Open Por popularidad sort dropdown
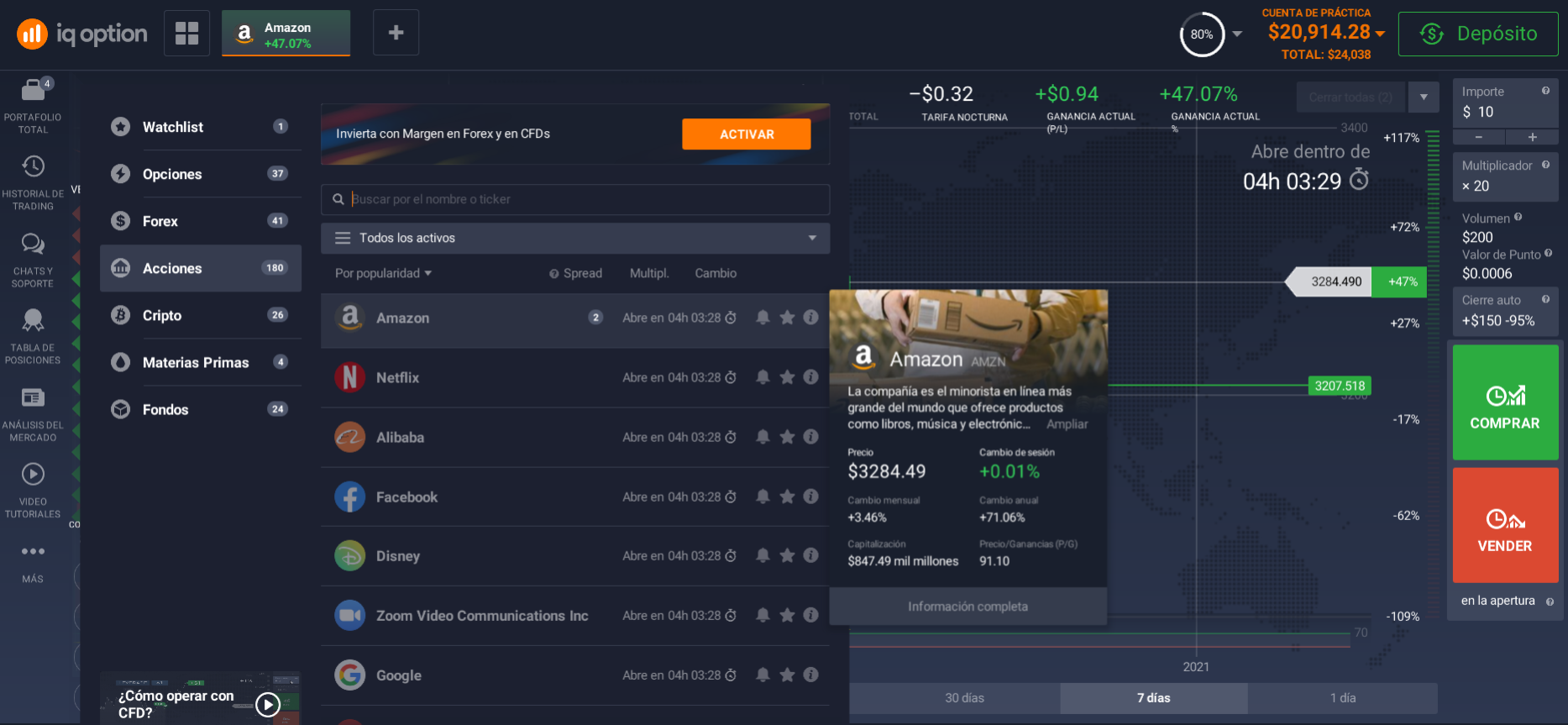 click(383, 273)
